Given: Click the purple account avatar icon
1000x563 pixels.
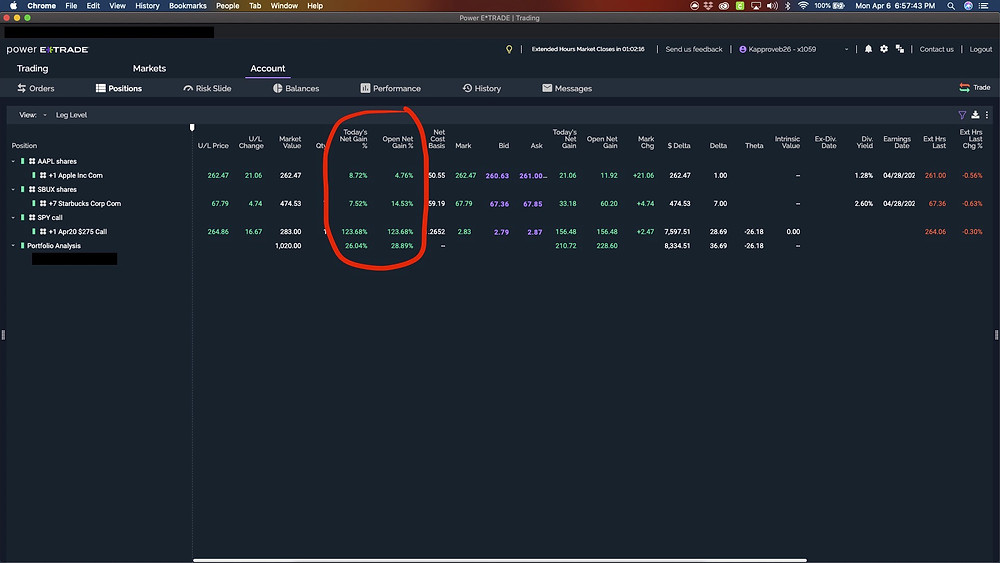Looking at the screenshot, I should (742, 49).
